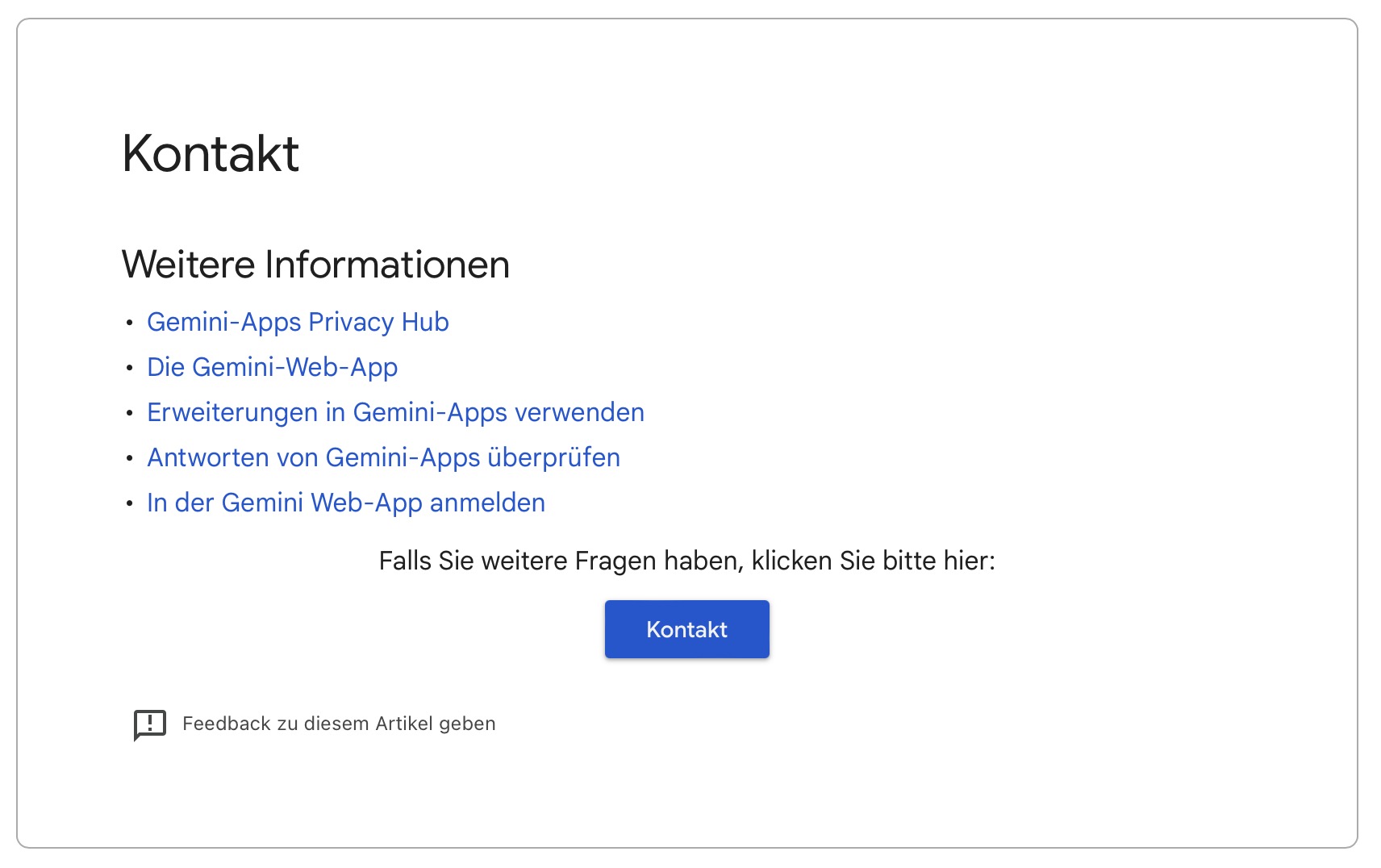Click the Falls Sie weitere Fragen sentence
This screenshot has width=1381, height=868.
(x=686, y=561)
